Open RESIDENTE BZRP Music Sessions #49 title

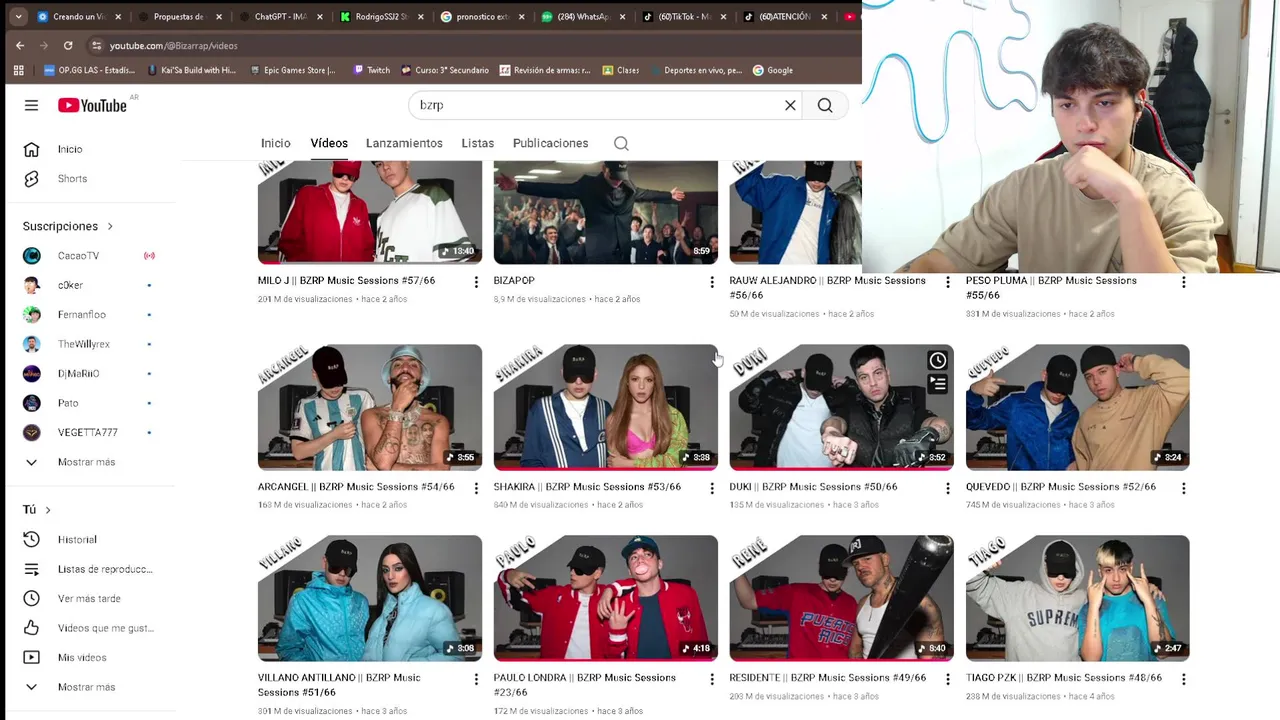(827, 678)
